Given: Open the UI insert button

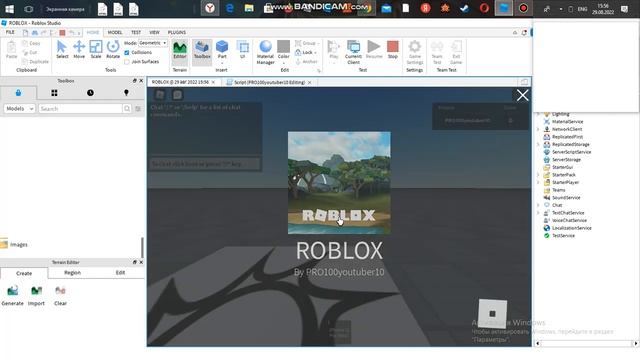Looking at the screenshot, I should click(242, 50).
